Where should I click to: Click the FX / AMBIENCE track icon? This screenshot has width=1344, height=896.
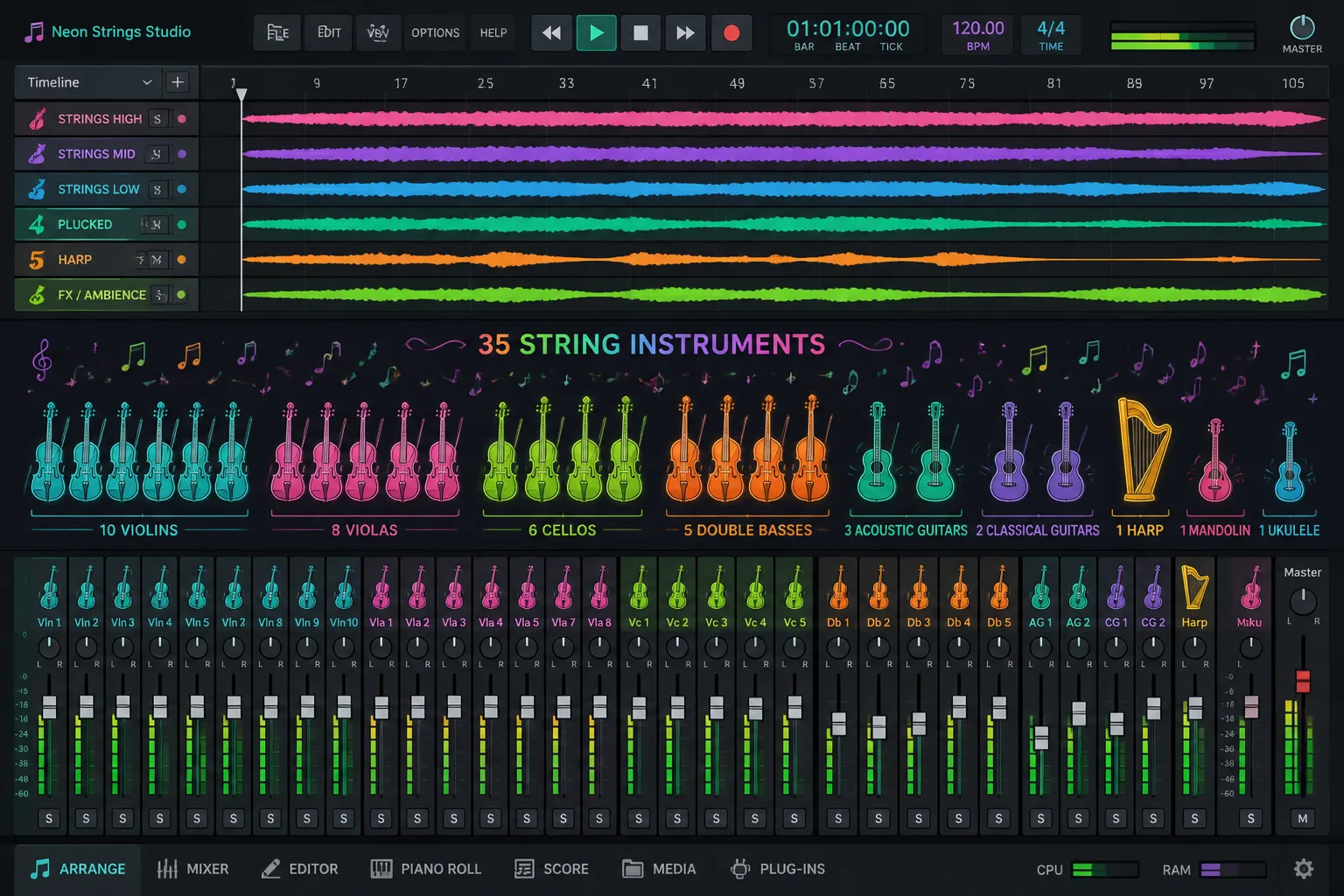(37, 295)
